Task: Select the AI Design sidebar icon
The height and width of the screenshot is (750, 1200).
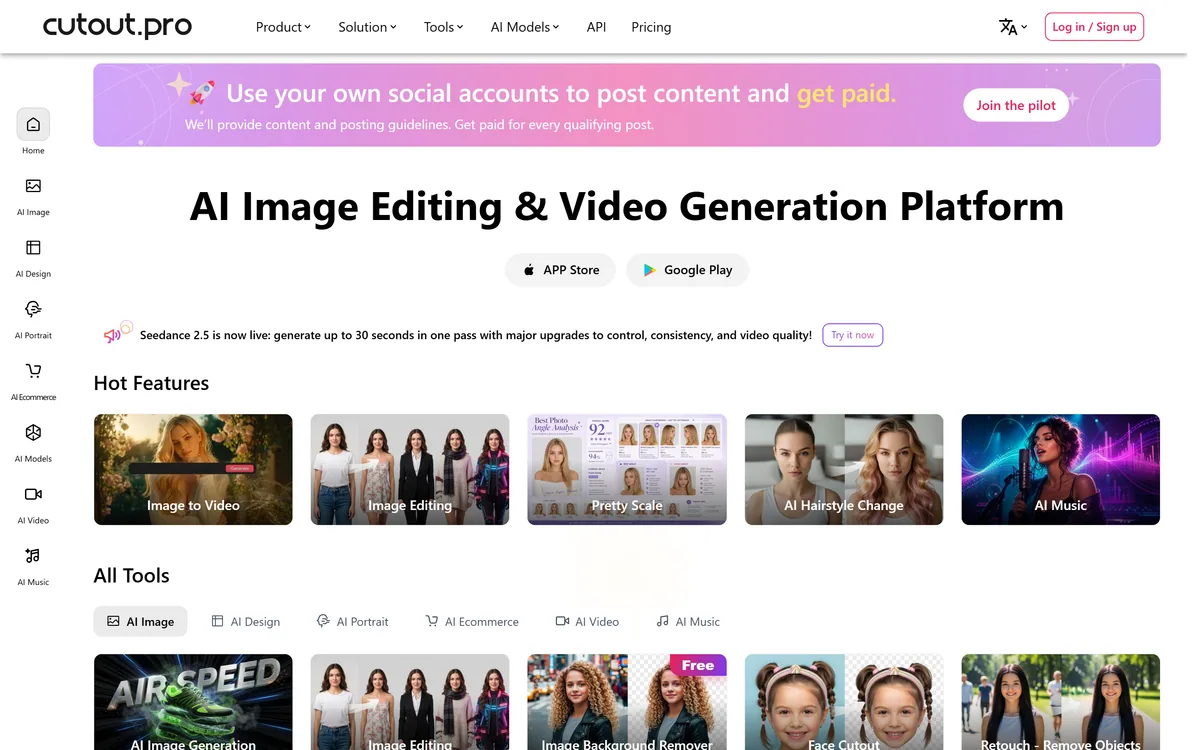Action: [x=33, y=248]
